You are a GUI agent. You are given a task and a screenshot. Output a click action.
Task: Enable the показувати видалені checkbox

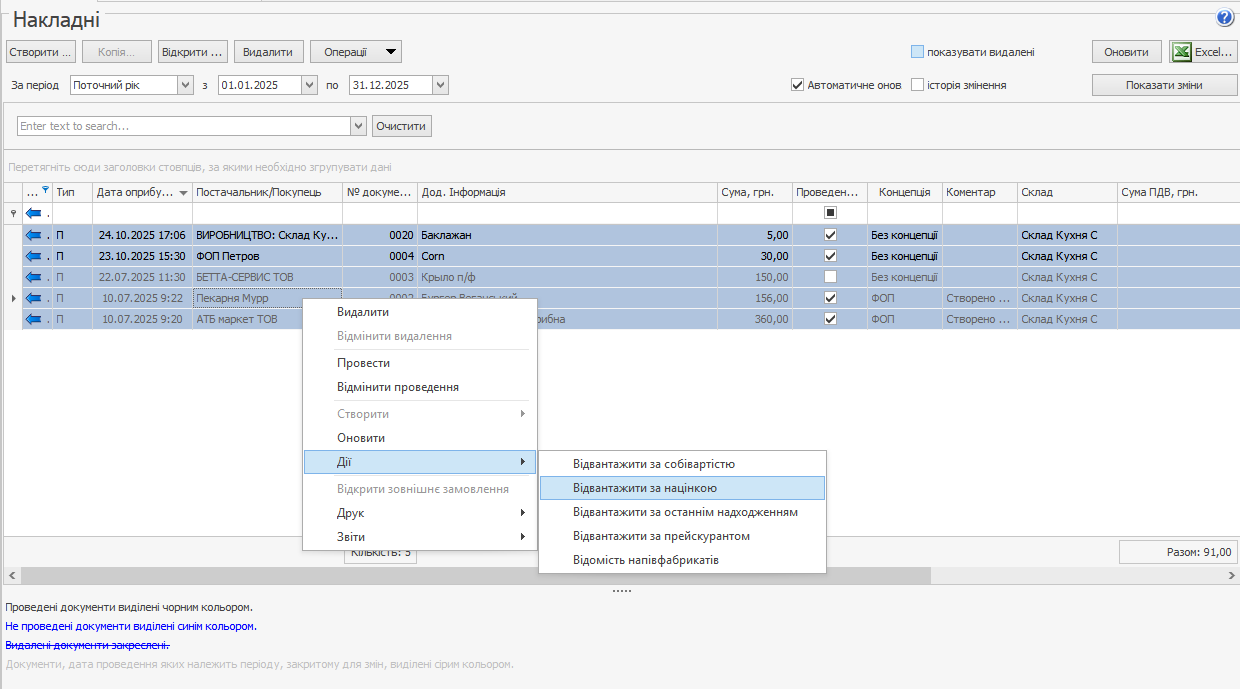point(917,52)
